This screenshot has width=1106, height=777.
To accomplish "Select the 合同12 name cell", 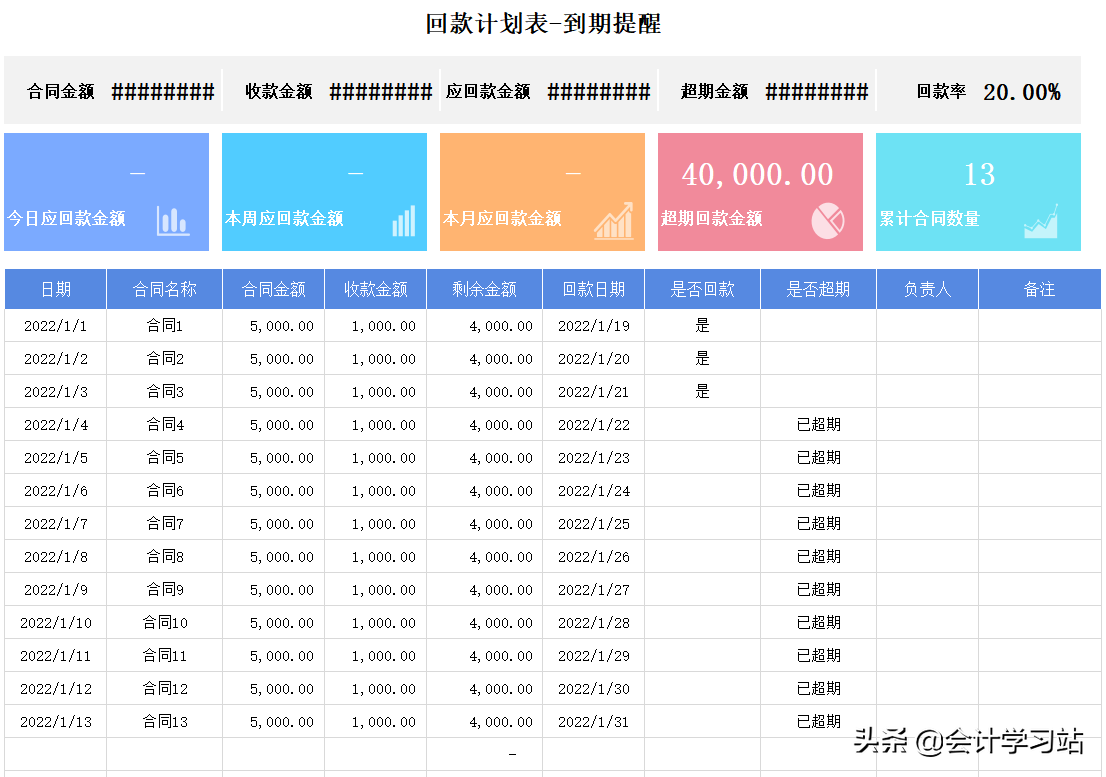I will pos(164,689).
